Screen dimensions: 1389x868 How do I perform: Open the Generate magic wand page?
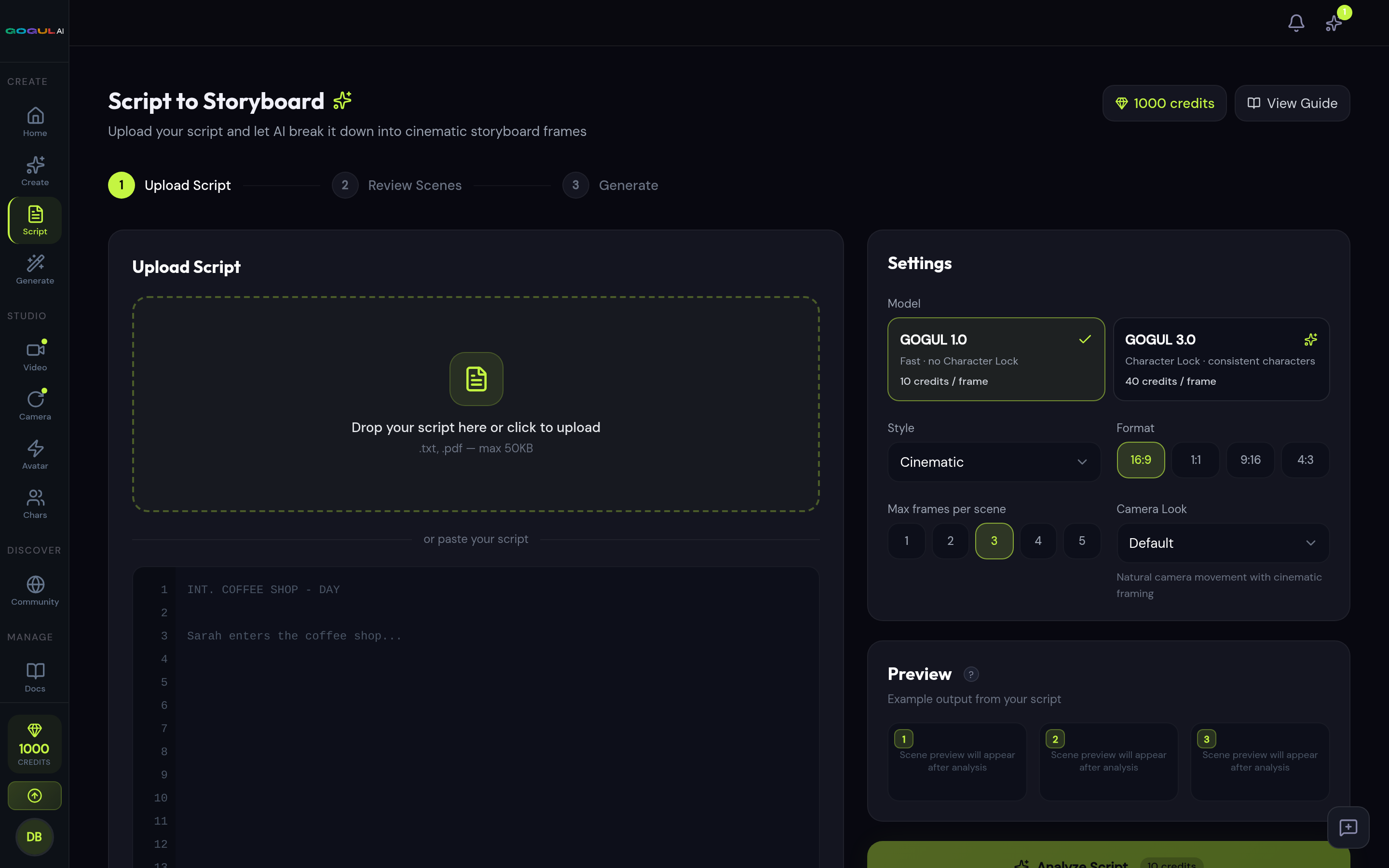click(x=35, y=270)
